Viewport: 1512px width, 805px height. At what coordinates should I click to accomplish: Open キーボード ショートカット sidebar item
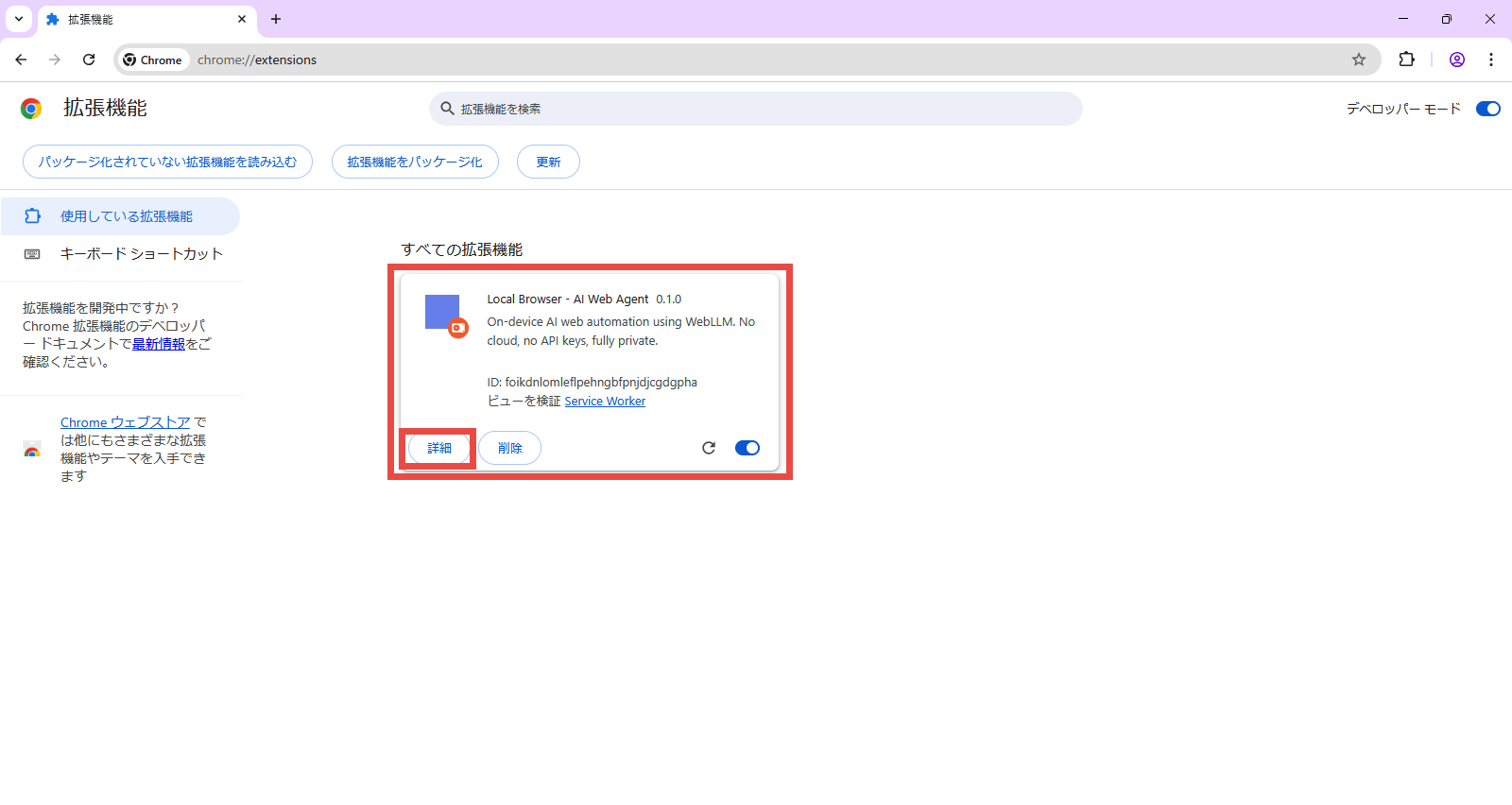click(x=141, y=254)
